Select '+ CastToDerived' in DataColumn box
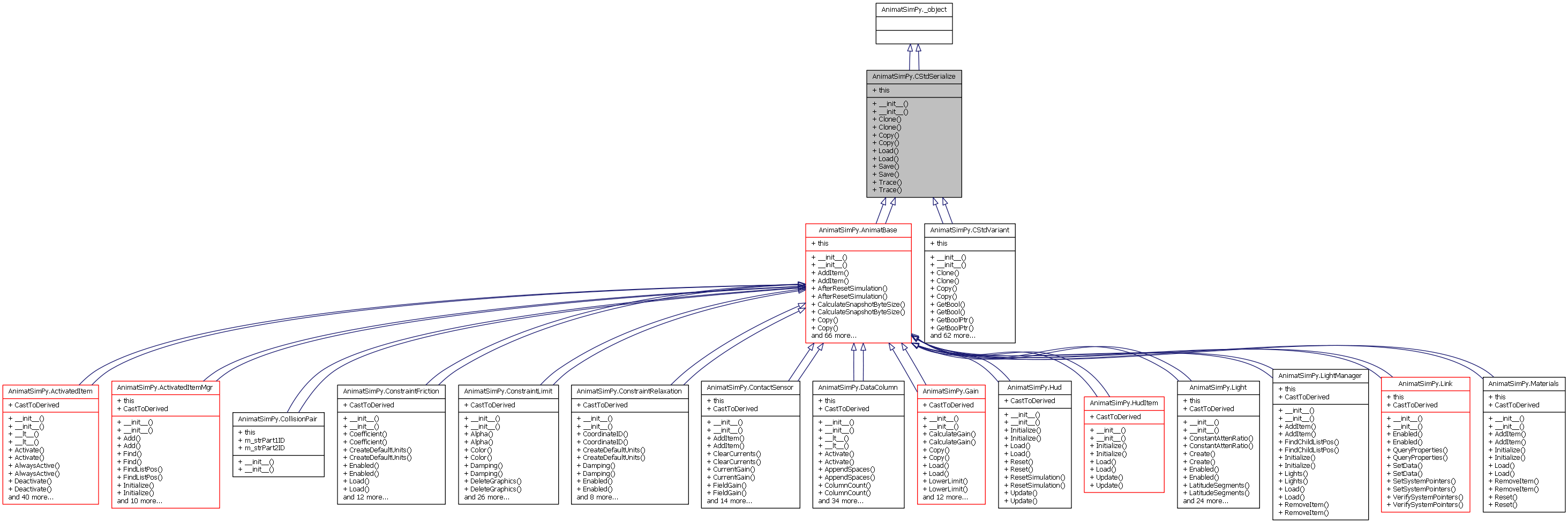This screenshot has width=1568, height=523. [844, 408]
